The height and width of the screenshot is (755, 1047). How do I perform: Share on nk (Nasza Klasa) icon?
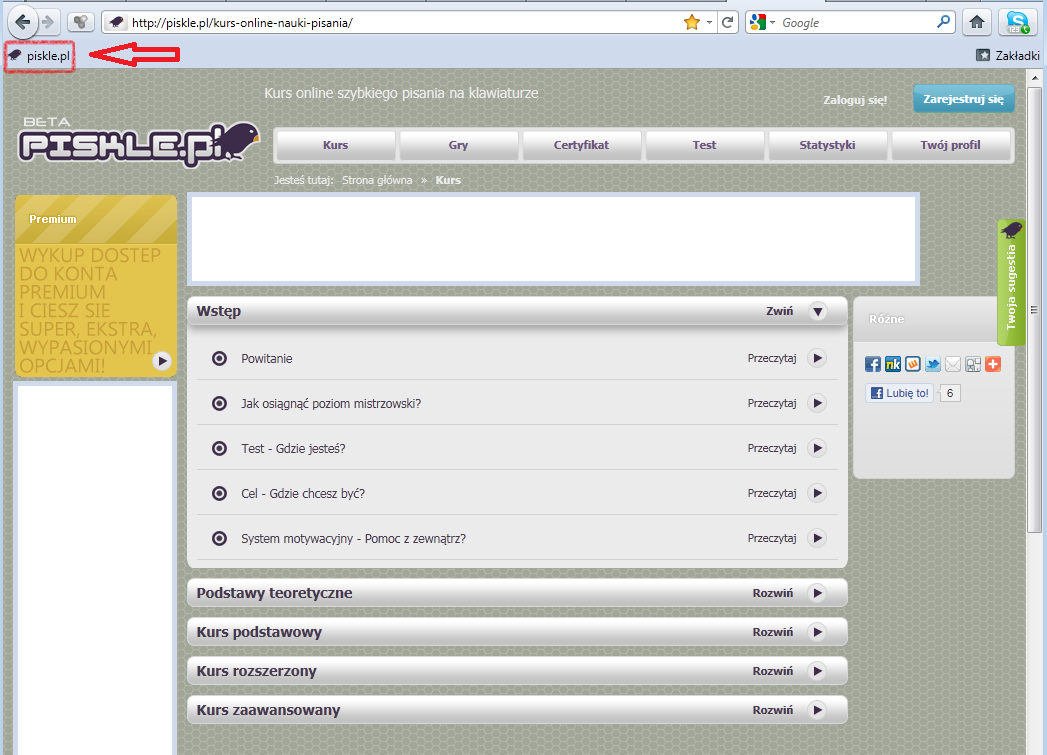click(893, 364)
